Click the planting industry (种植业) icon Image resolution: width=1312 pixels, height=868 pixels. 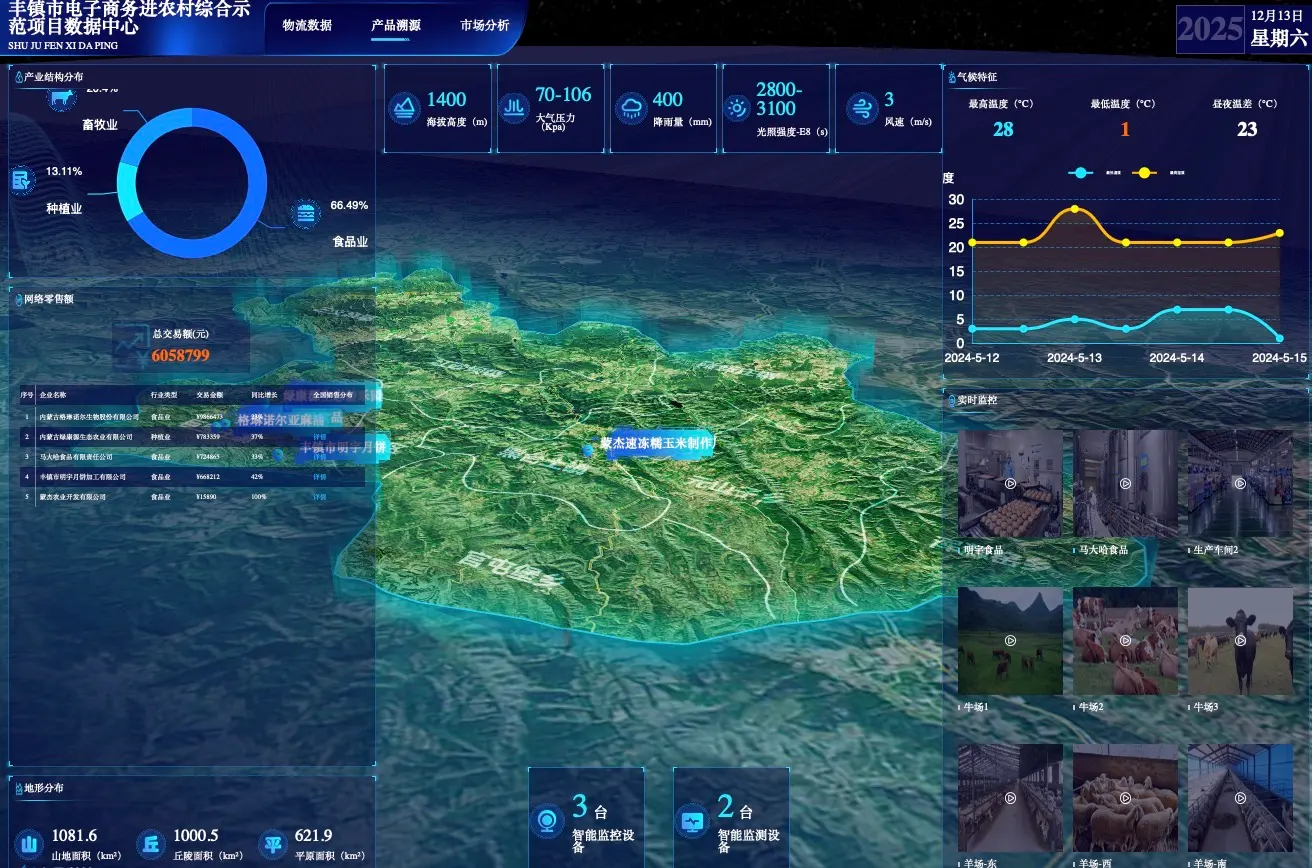(x=22, y=181)
